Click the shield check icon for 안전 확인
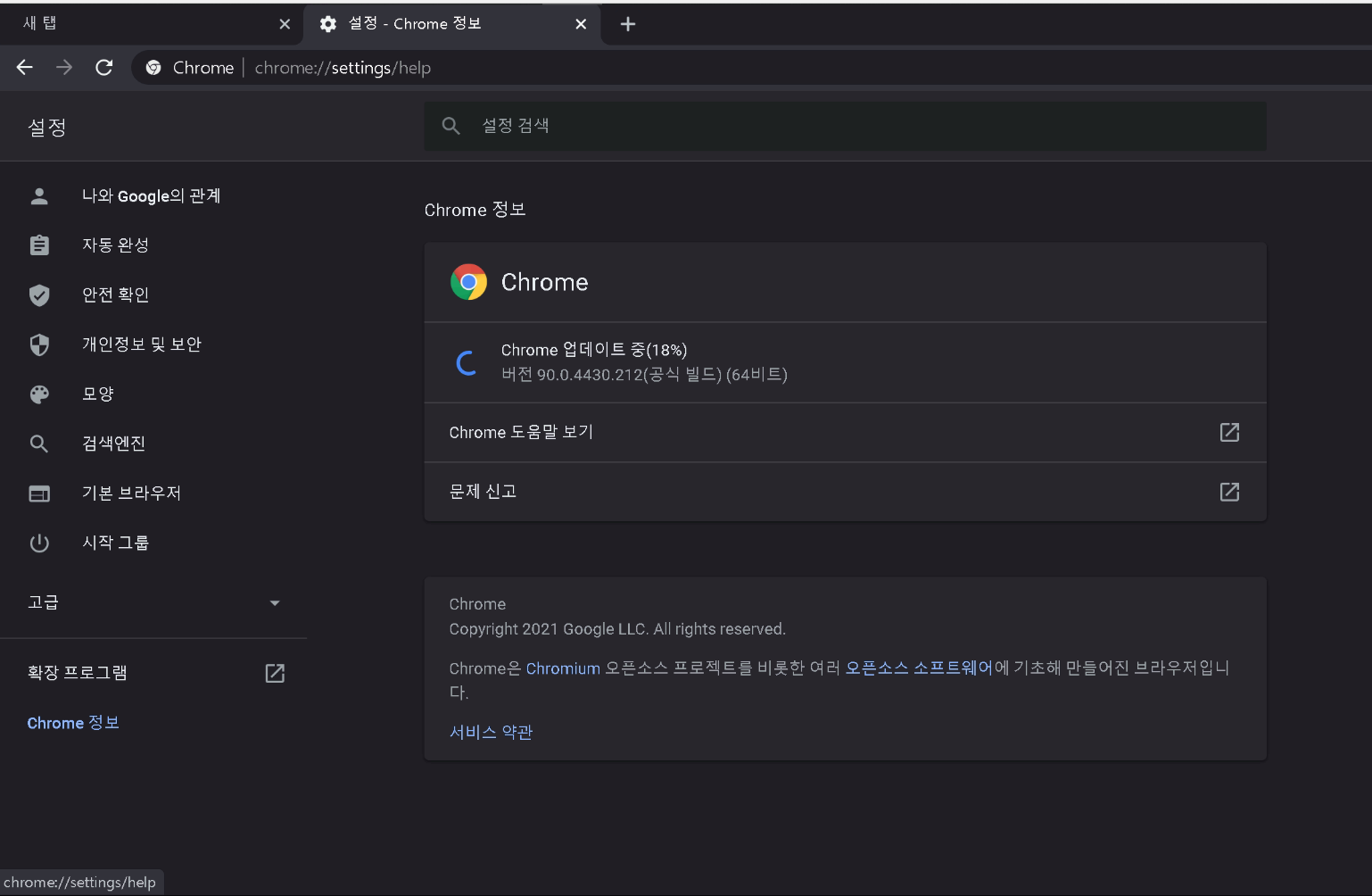Viewport: 1372px width, 896px height. [39, 295]
